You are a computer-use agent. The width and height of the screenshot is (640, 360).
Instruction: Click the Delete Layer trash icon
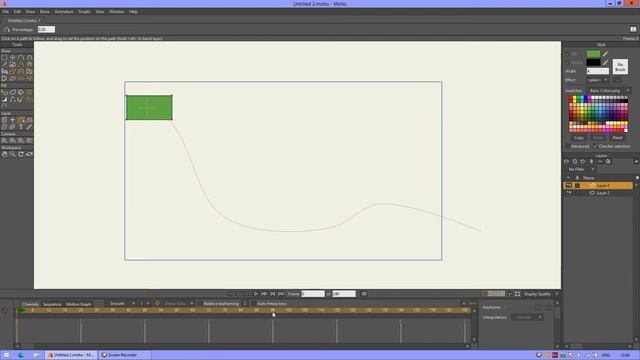click(x=591, y=162)
